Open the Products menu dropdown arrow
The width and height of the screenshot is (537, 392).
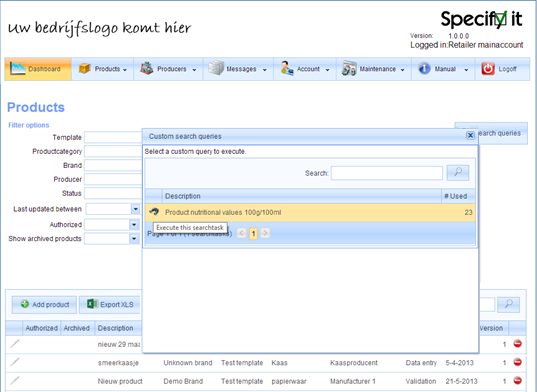click(x=125, y=70)
